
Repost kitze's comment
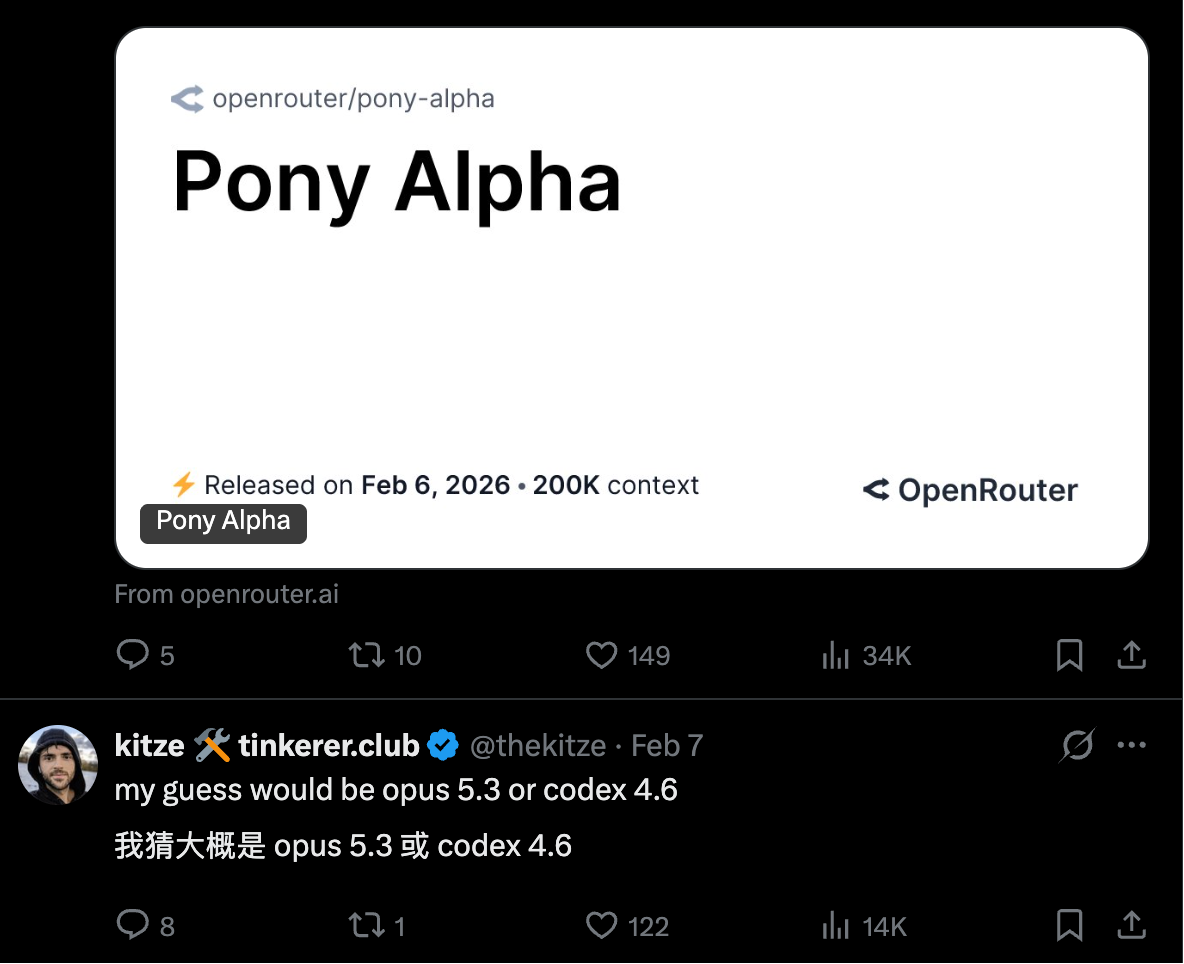tap(366, 925)
